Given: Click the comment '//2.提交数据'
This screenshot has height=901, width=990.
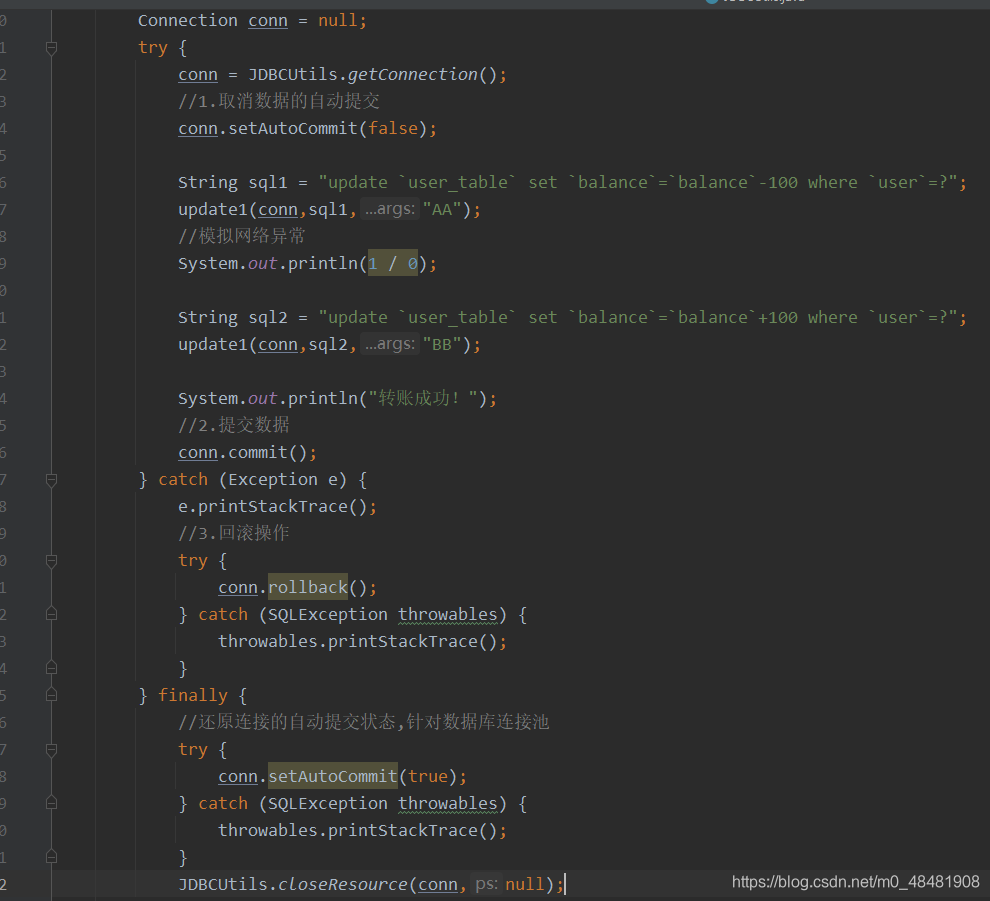Looking at the screenshot, I should point(234,425).
